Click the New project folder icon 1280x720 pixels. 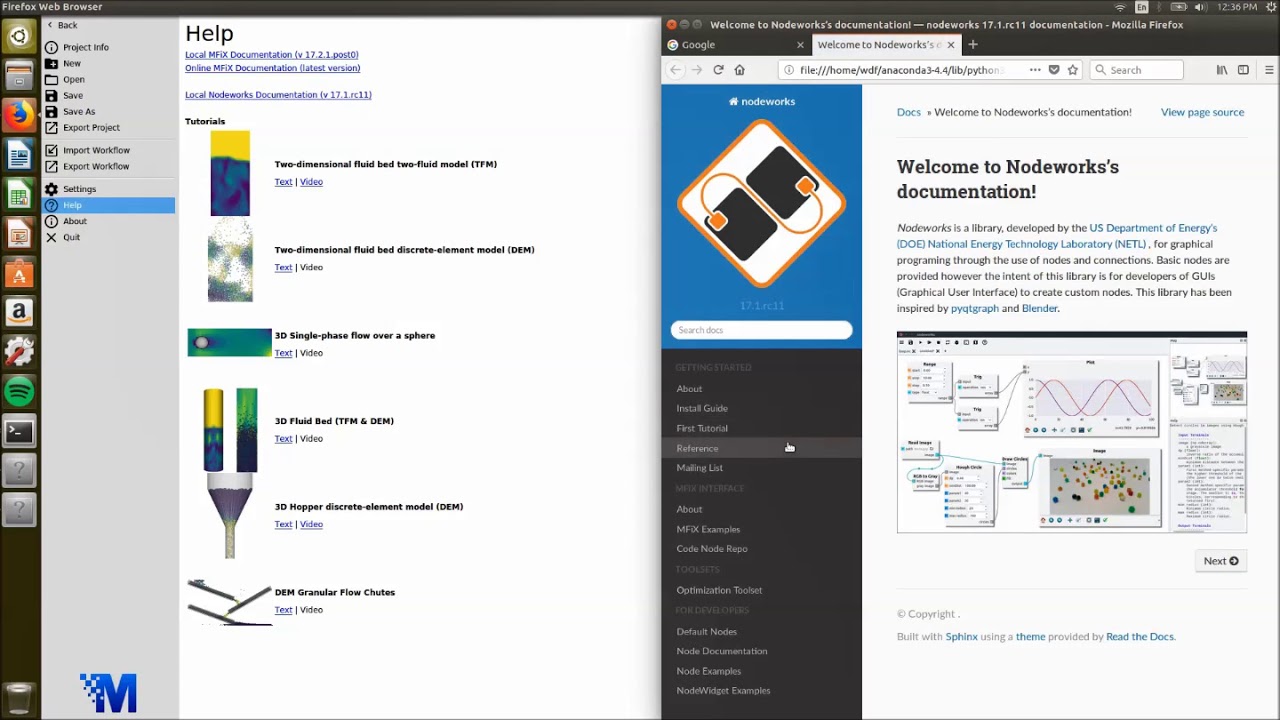(51, 63)
